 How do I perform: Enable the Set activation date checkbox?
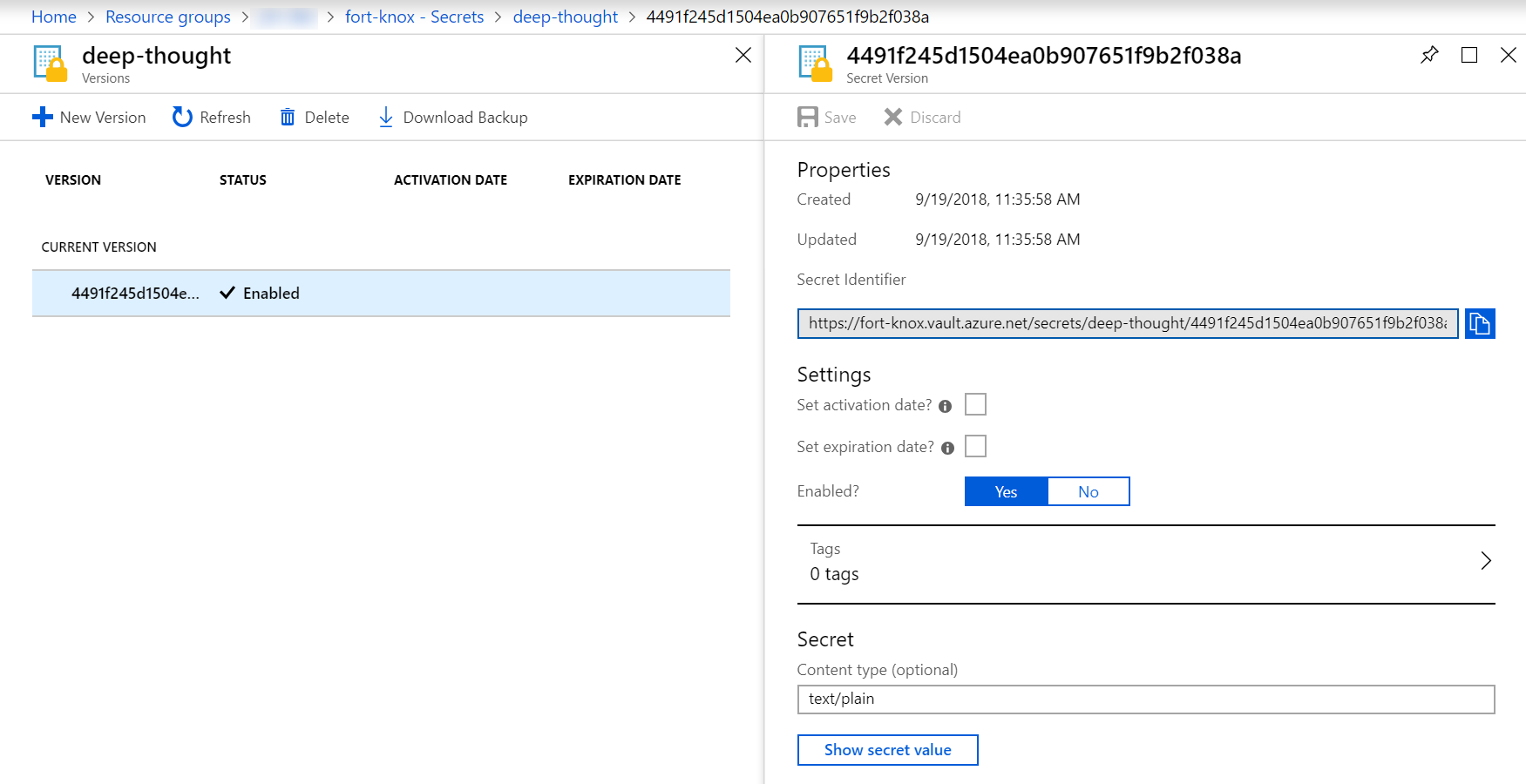975,405
